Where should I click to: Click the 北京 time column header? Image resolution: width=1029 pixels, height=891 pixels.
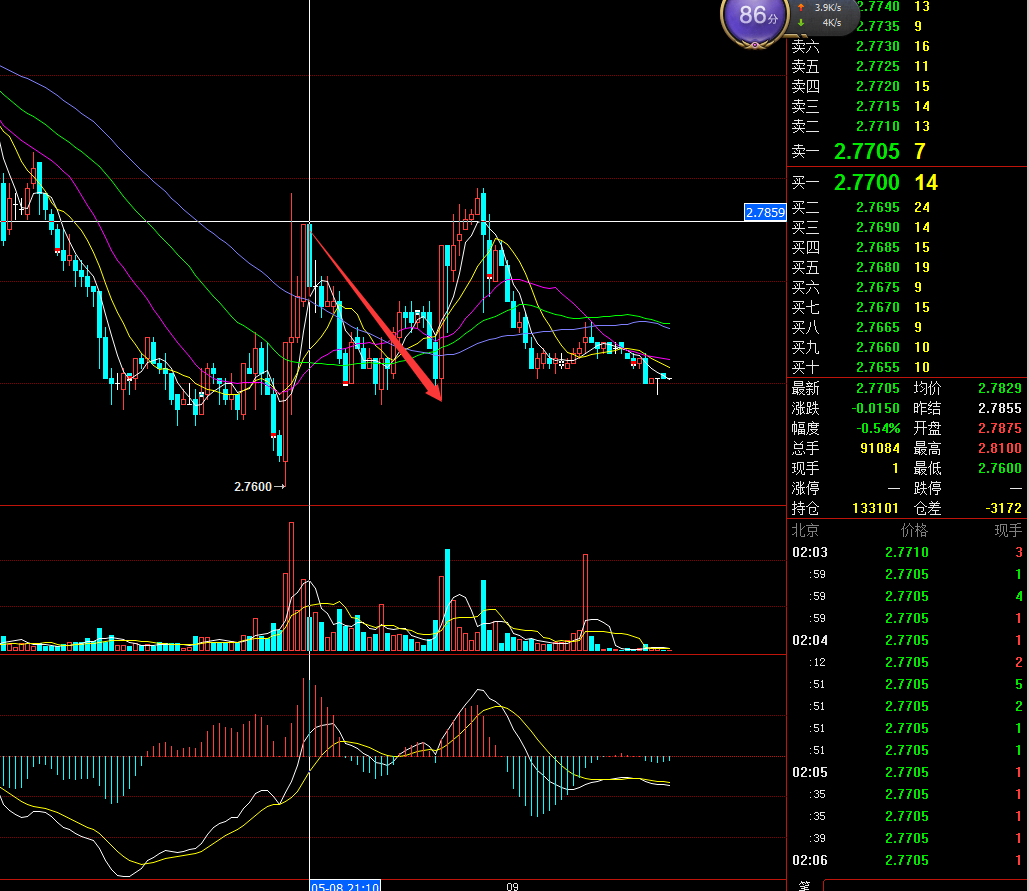click(805, 530)
